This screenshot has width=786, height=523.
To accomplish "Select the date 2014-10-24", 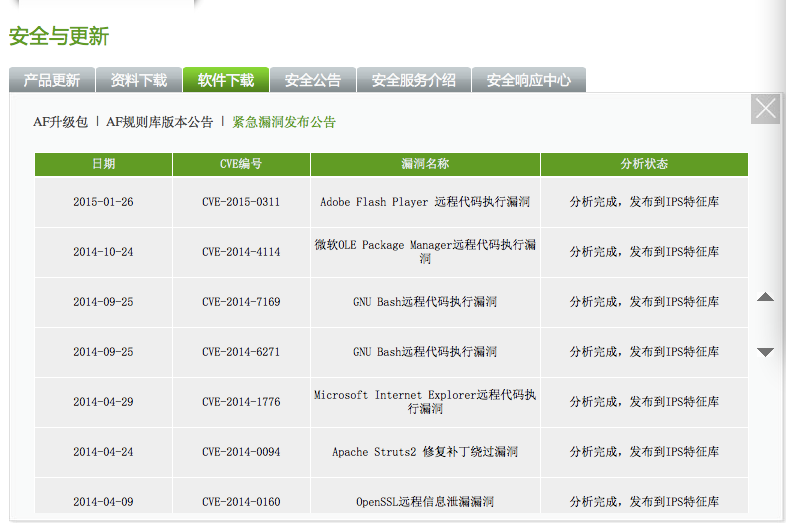I will coord(103,252).
